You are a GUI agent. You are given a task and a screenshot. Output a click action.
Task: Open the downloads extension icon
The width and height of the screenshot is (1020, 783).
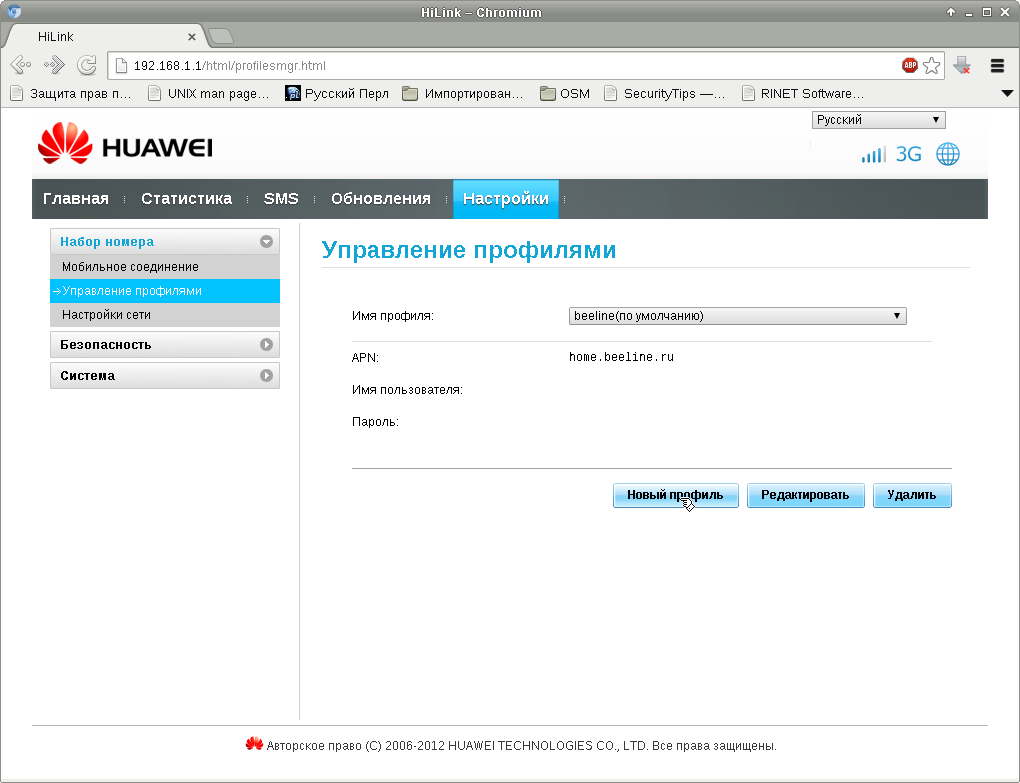962,65
